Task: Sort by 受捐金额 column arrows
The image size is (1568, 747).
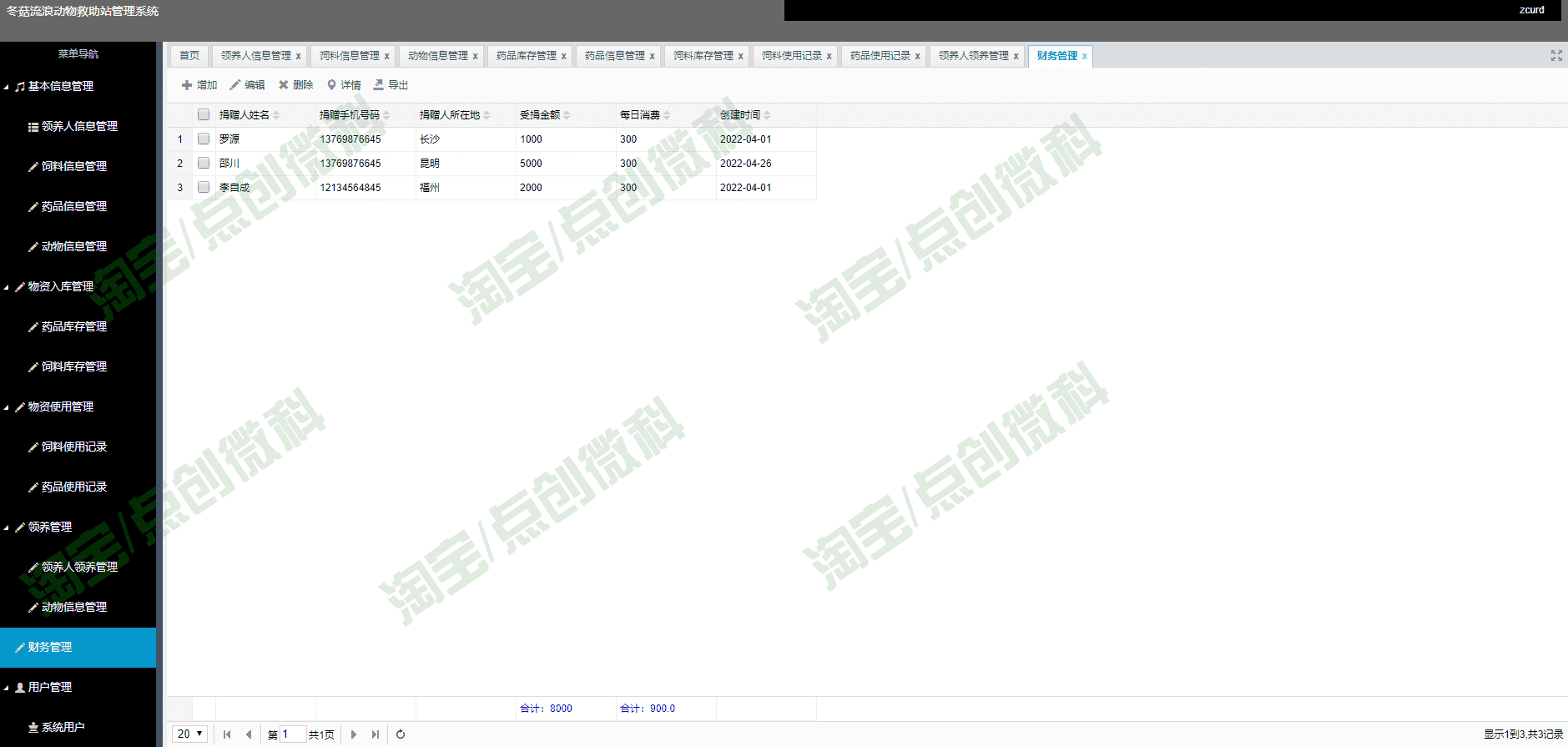Action: click(567, 115)
